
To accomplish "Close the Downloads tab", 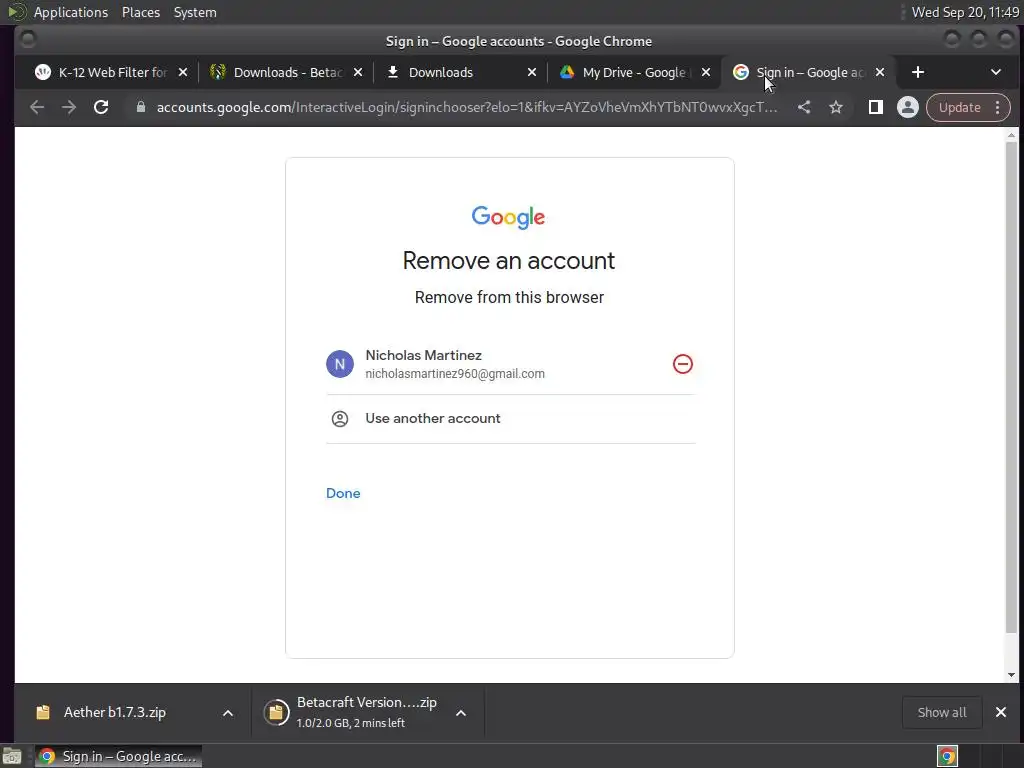I will pos(532,72).
